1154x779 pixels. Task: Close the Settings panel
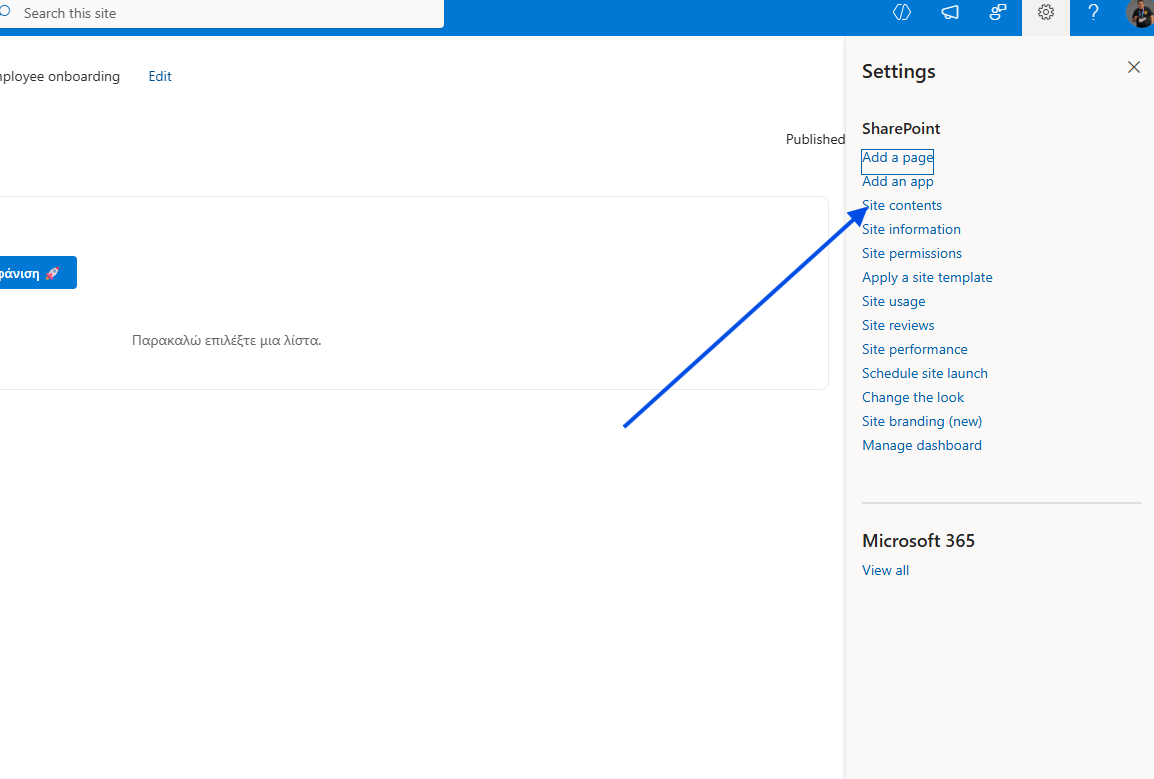[1133, 67]
